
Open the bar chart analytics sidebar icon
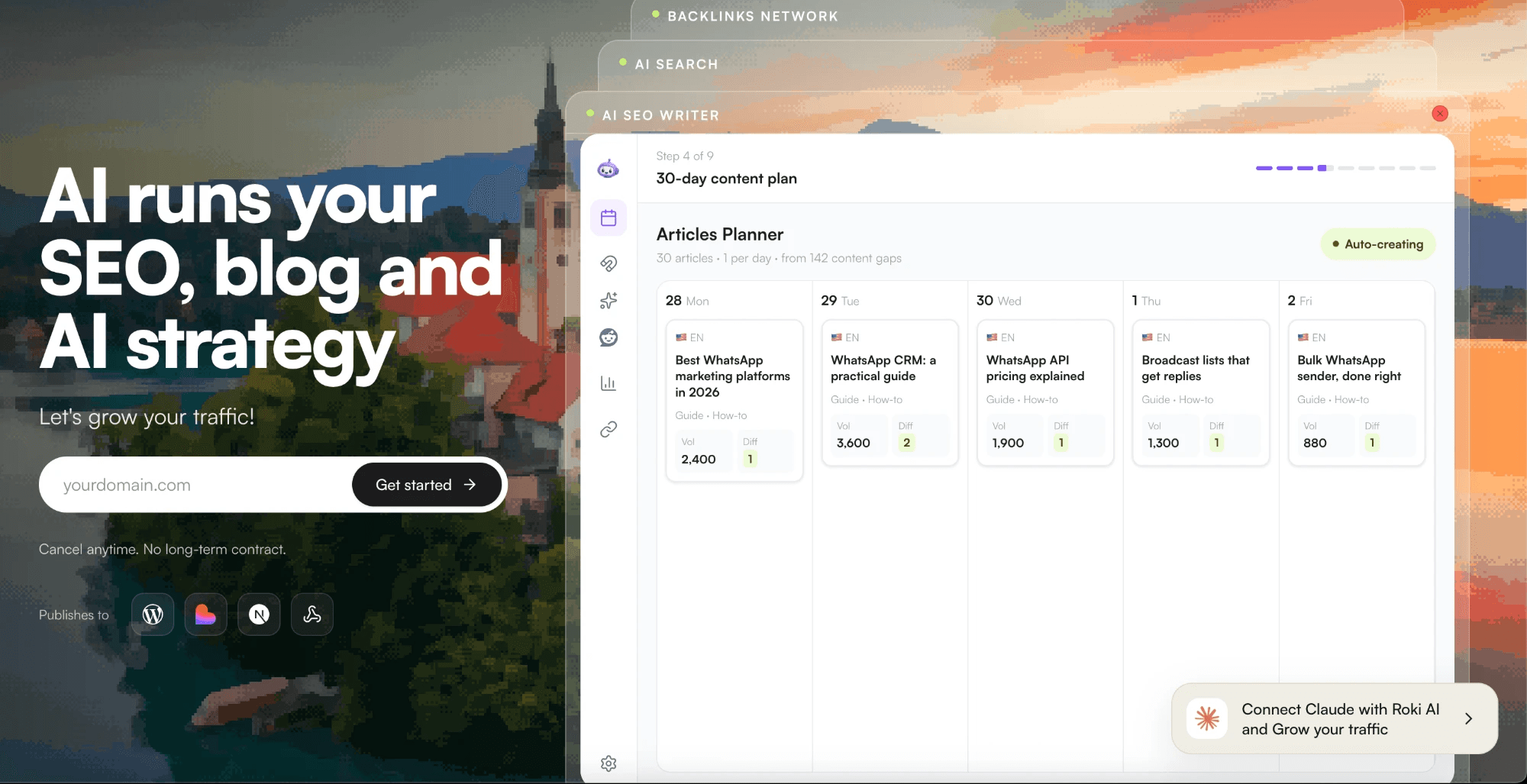[609, 383]
